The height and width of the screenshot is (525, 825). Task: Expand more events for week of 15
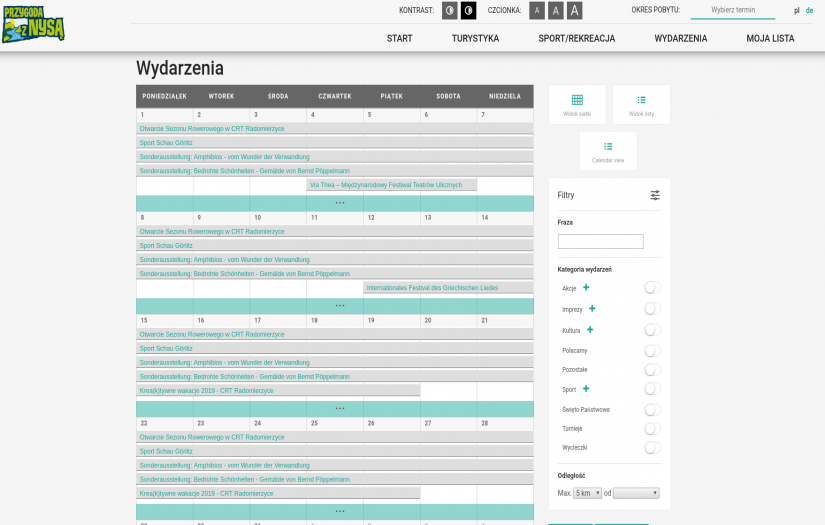point(335,409)
